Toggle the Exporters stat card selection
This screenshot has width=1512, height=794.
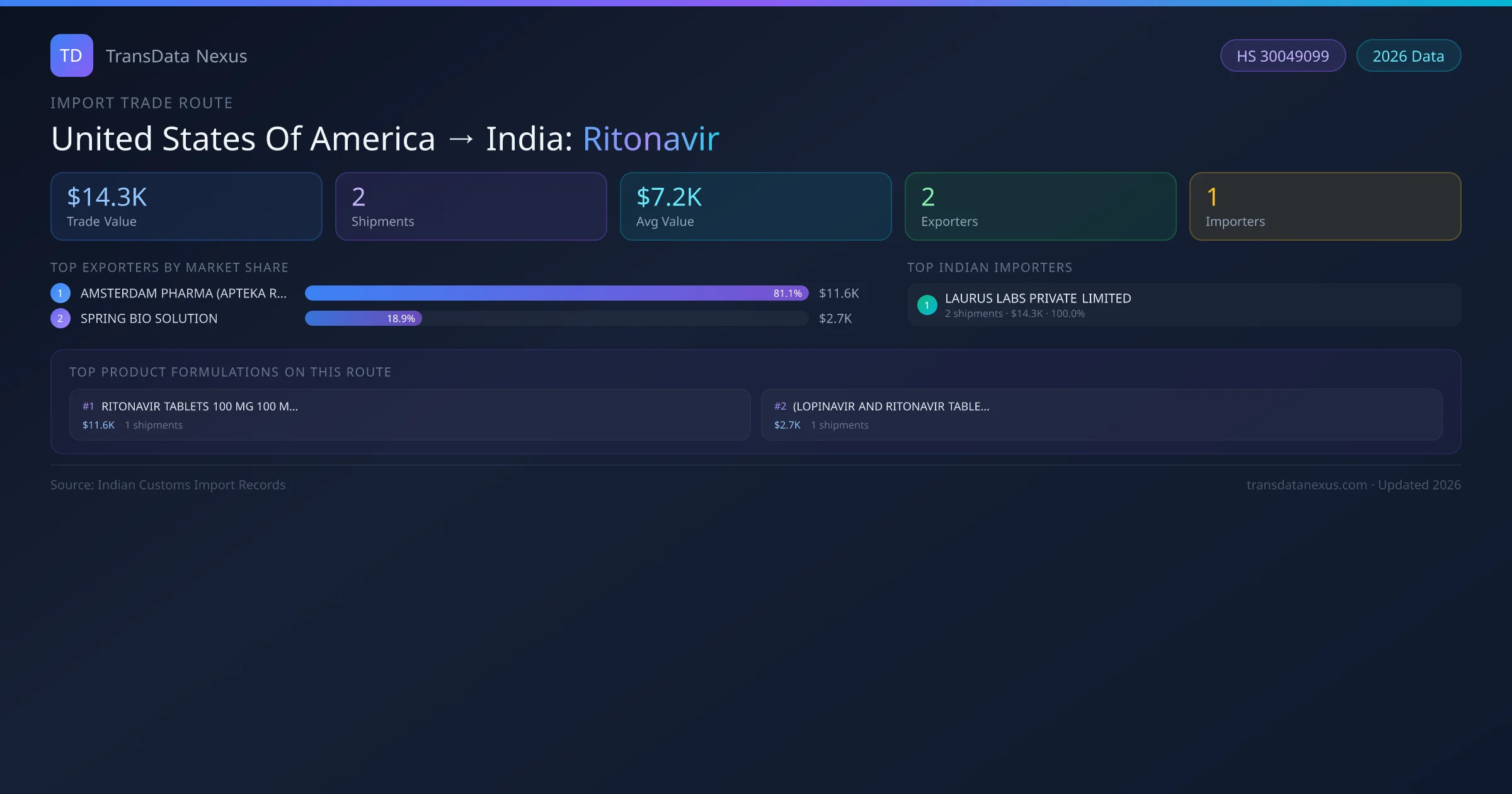coord(1040,206)
